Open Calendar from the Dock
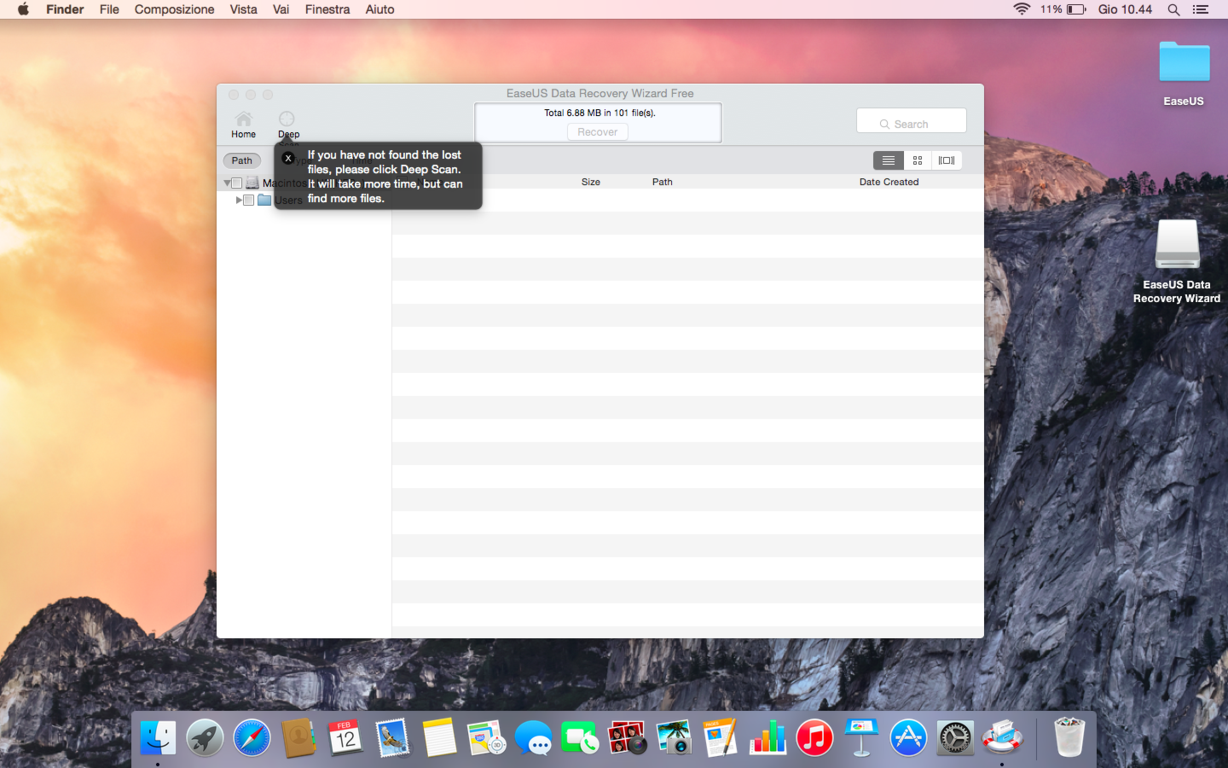The width and height of the screenshot is (1228, 768). 345,738
